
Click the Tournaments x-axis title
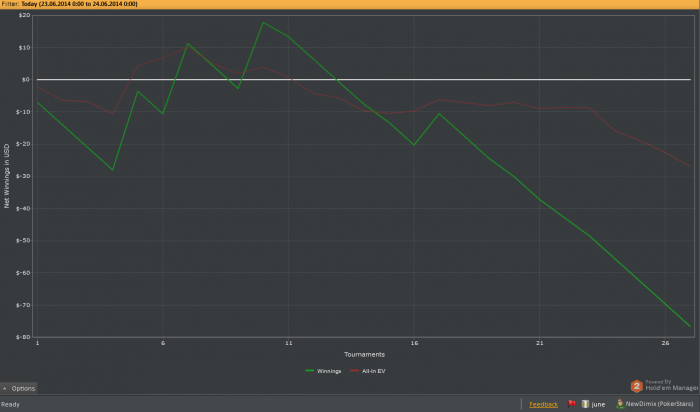click(x=364, y=354)
